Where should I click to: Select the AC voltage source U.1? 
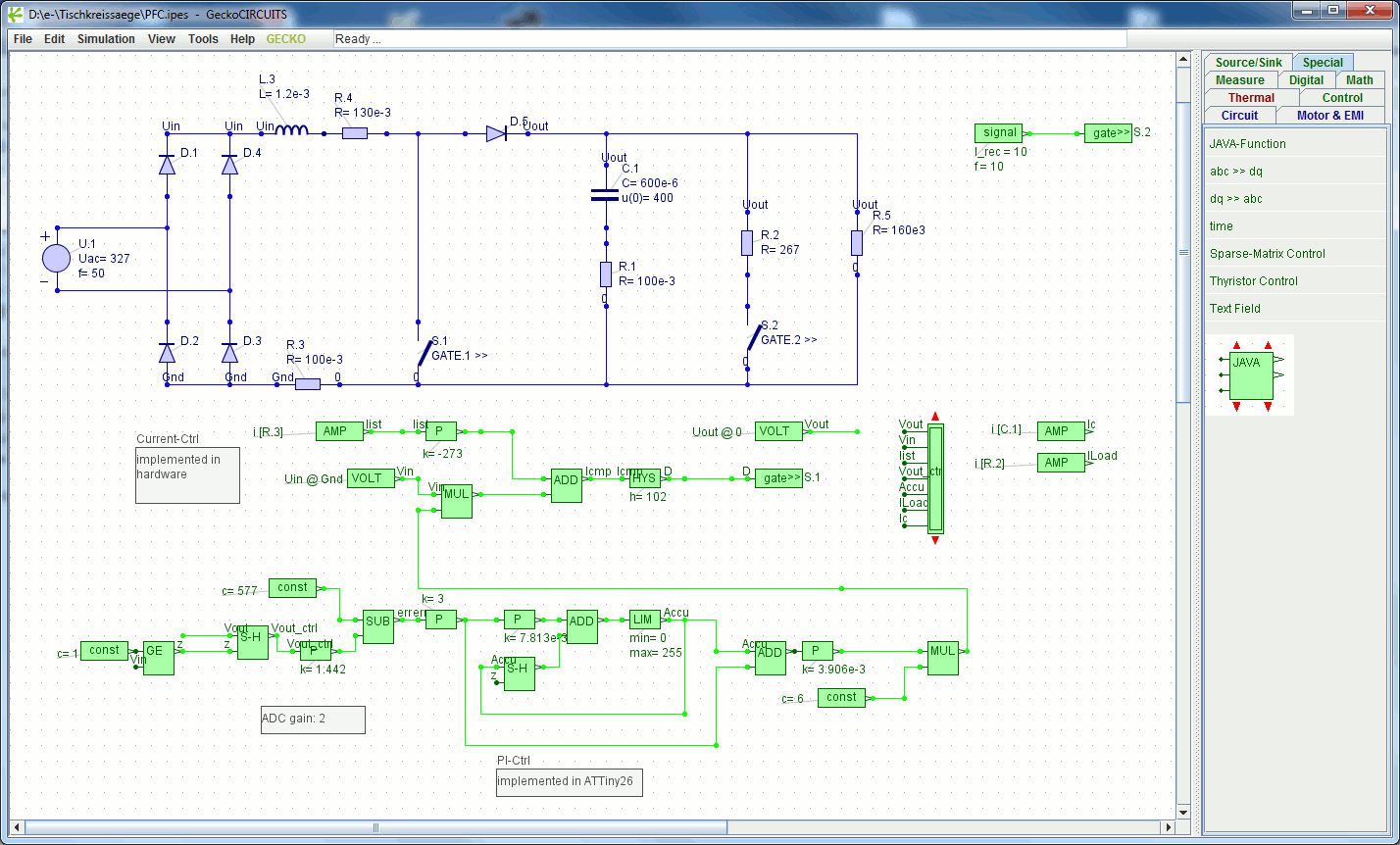56,259
